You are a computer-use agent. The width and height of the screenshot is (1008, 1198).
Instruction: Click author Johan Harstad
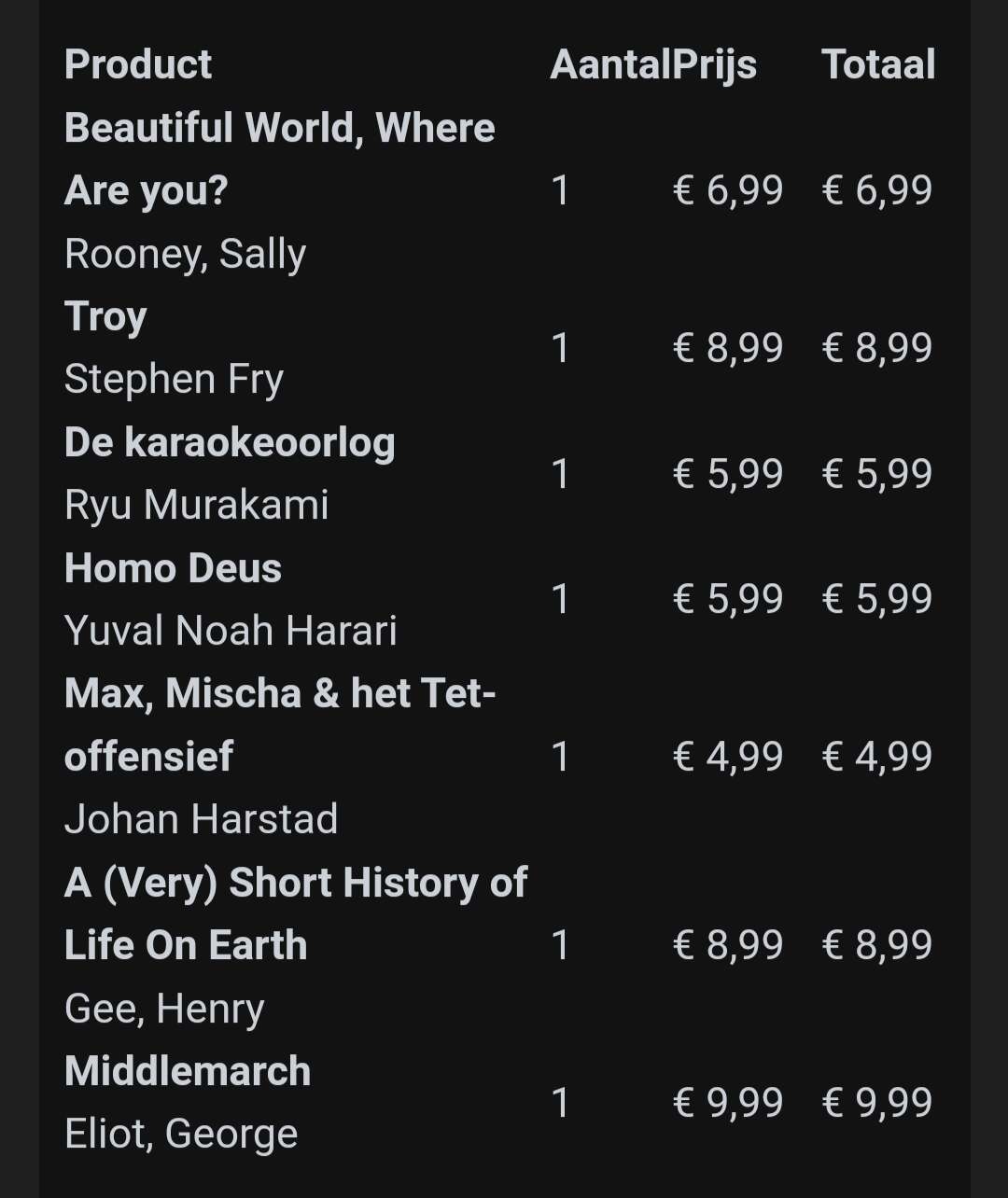[x=201, y=819]
